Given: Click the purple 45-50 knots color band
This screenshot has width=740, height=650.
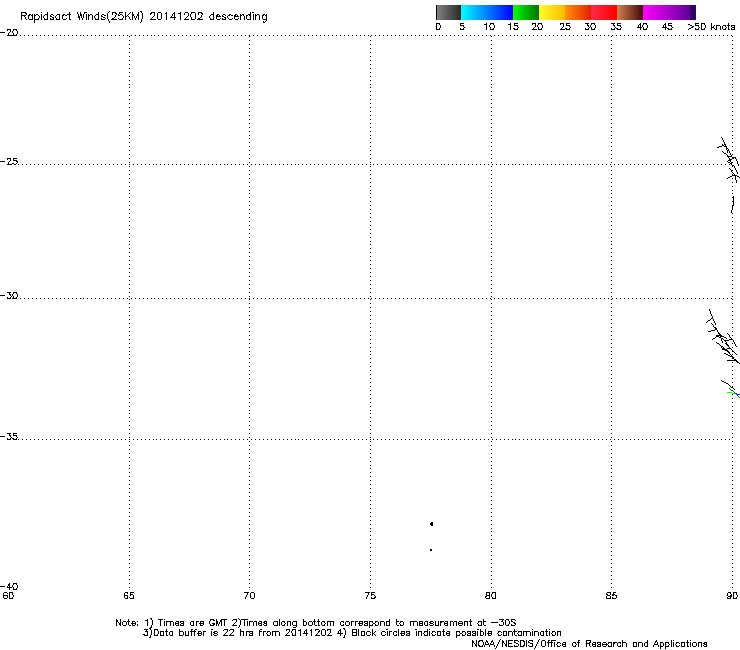Looking at the screenshot, I should 682,12.
